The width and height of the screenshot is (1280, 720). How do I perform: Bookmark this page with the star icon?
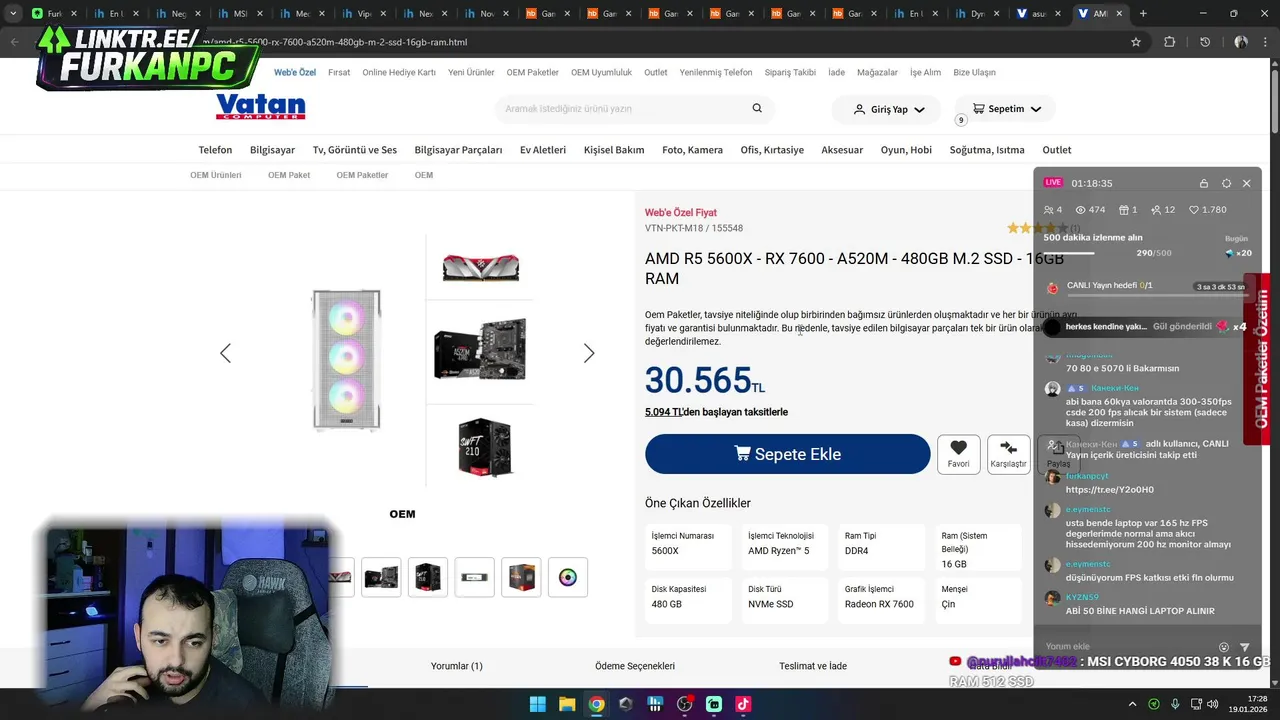[x=1136, y=42]
